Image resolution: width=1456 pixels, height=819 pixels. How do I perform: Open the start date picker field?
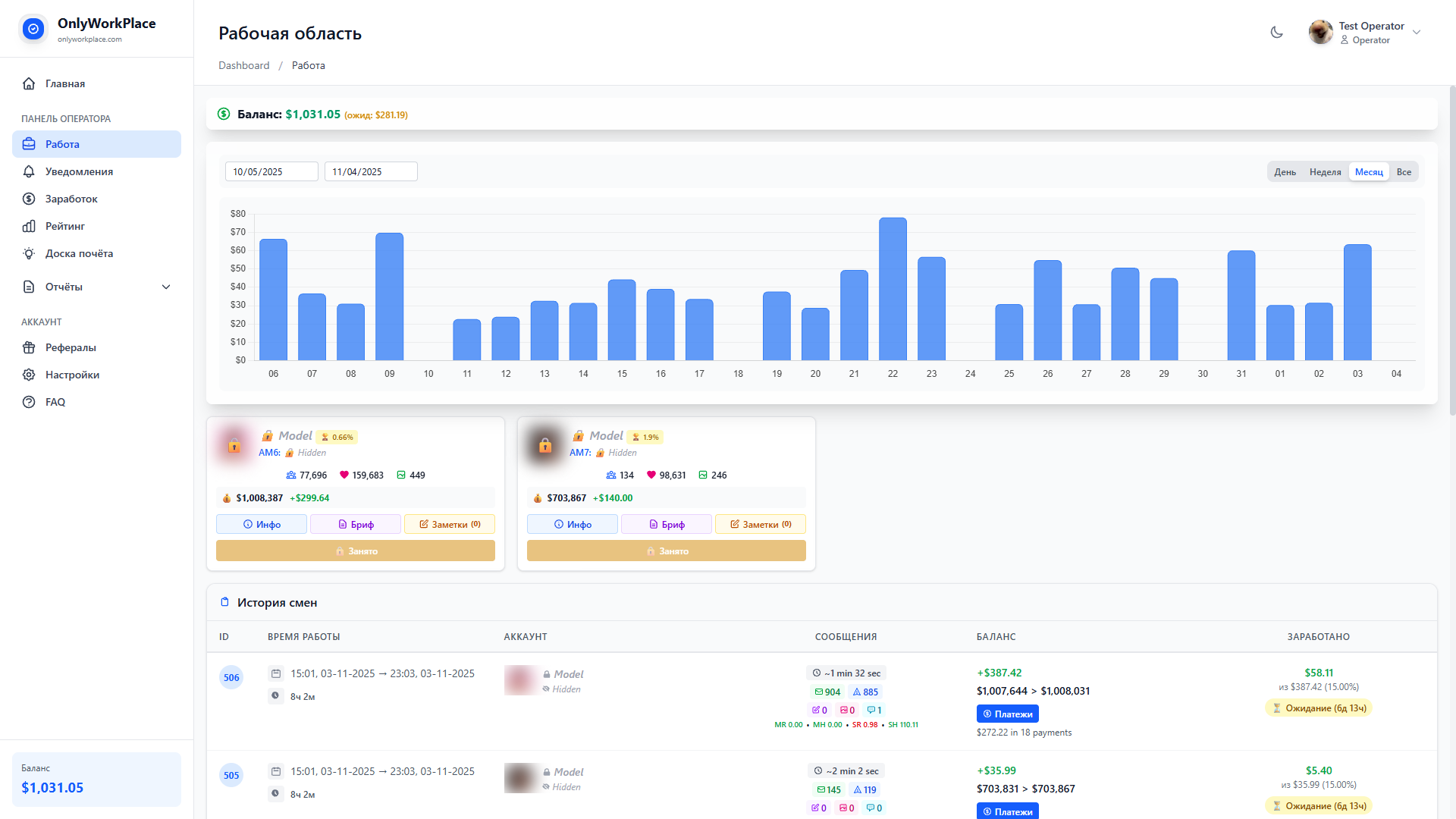pos(271,171)
